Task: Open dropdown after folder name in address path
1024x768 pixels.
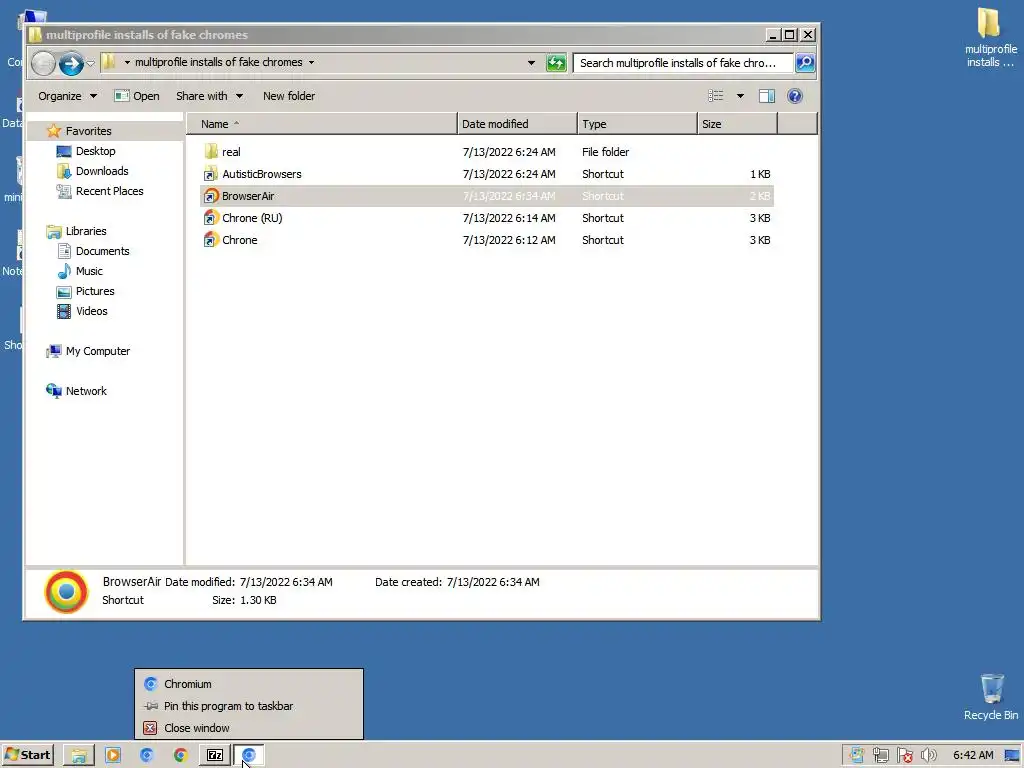Action: pyautogui.click(x=312, y=62)
